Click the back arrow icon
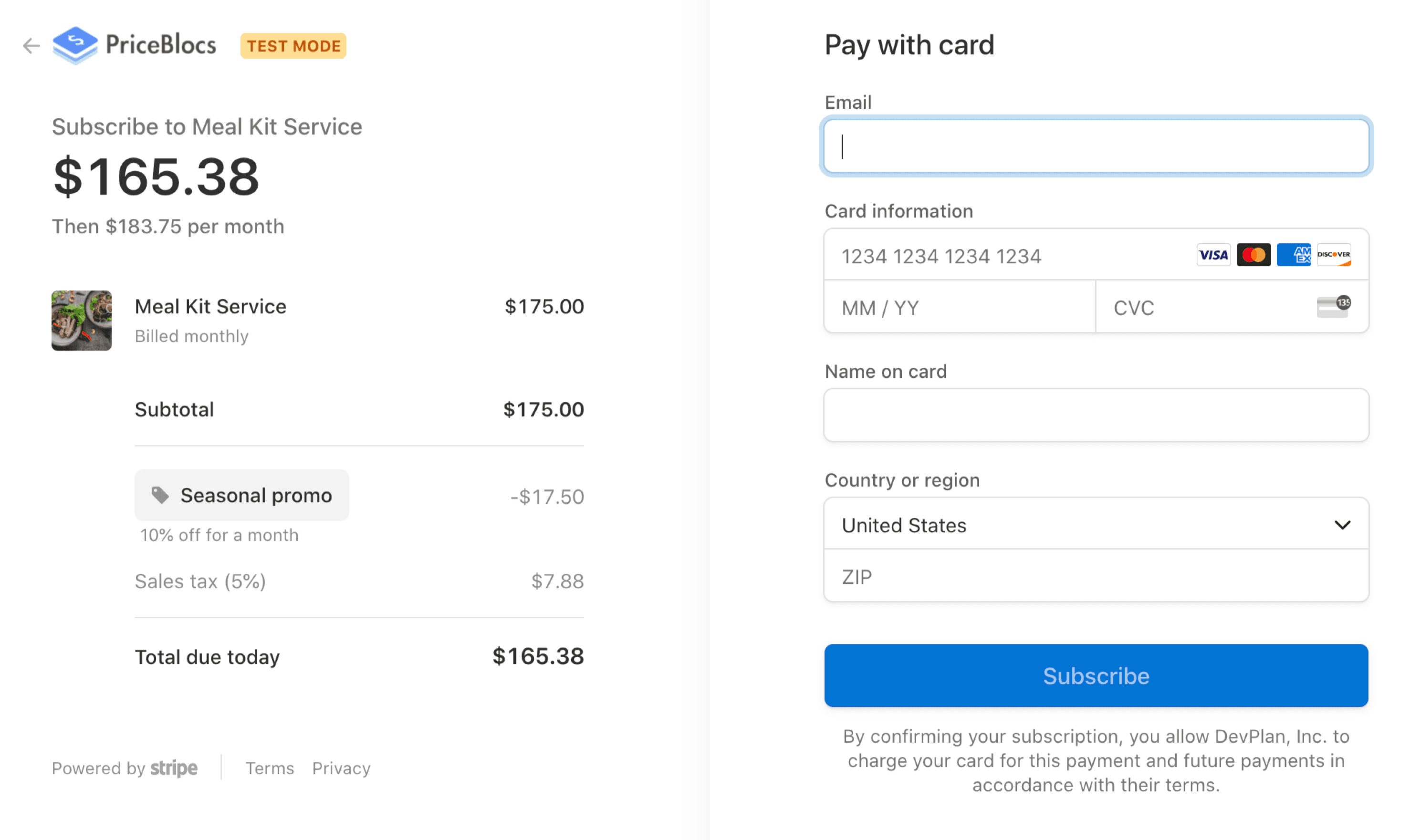The image size is (1410, 840). pos(31,45)
